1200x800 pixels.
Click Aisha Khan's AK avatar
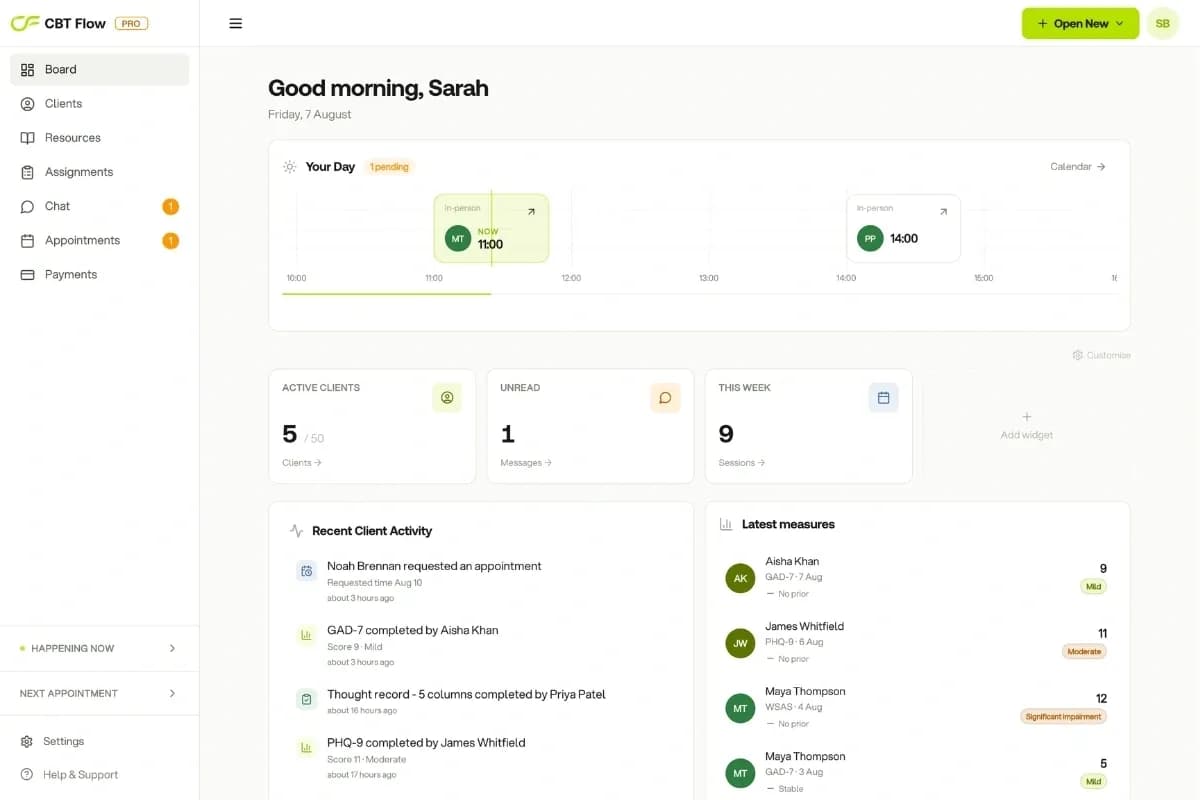tap(740, 578)
